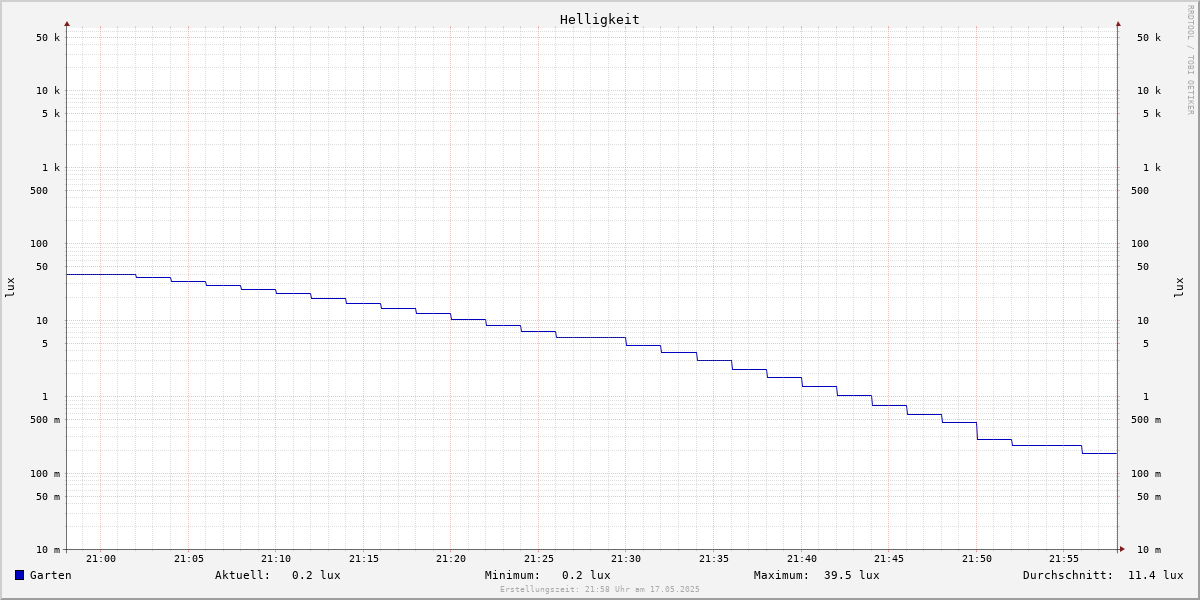Click the right axis unit label lux
The width and height of the screenshot is (1200, 600).
coord(1179,288)
